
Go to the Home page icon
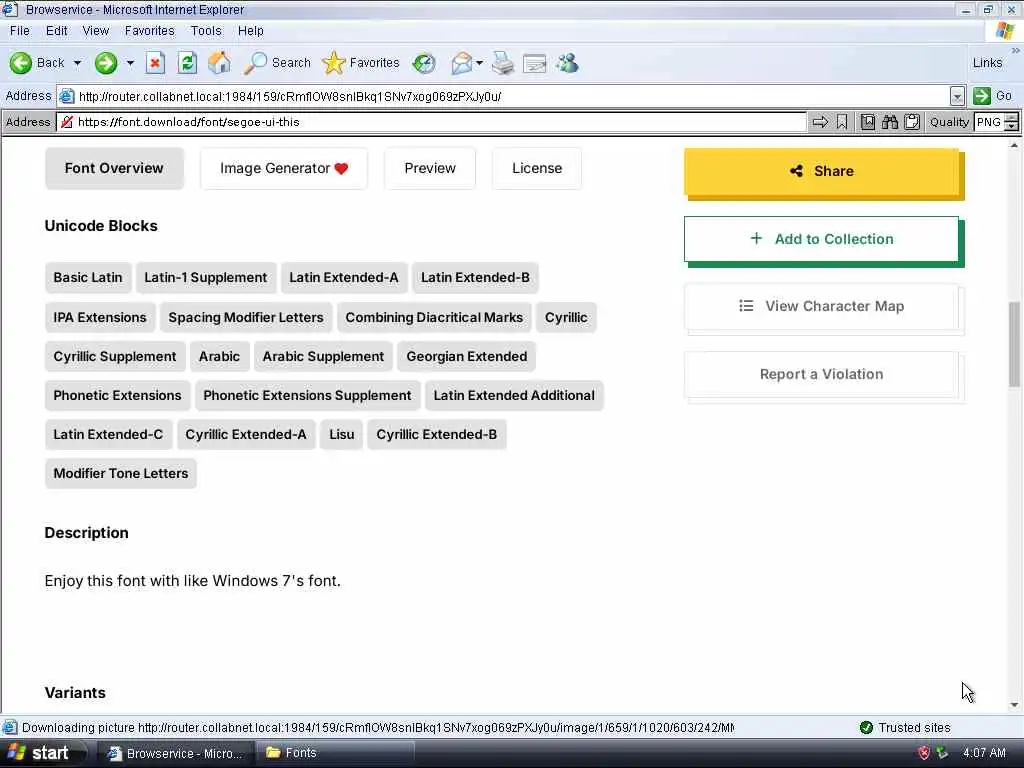point(219,63)
